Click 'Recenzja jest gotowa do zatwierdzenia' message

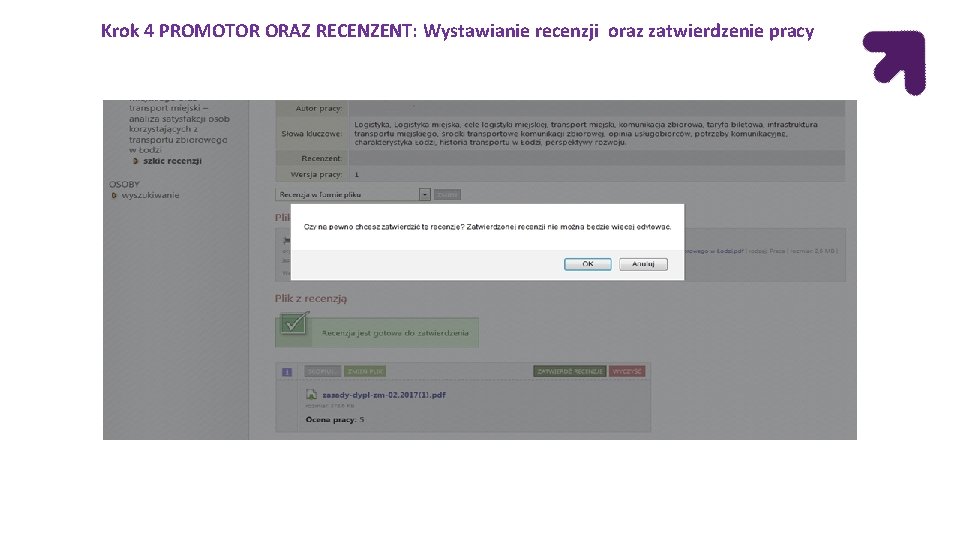[395, 333]
